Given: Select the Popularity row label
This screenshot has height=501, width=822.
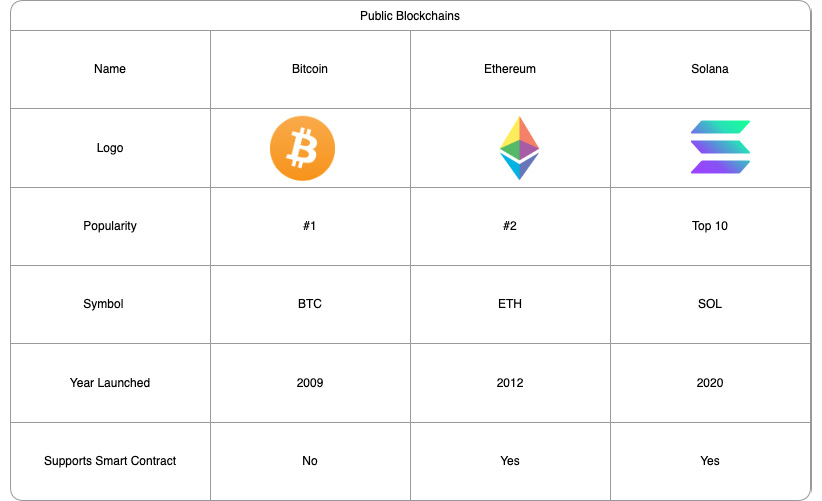Looking at the screenshot, I should tap(110, 226).
